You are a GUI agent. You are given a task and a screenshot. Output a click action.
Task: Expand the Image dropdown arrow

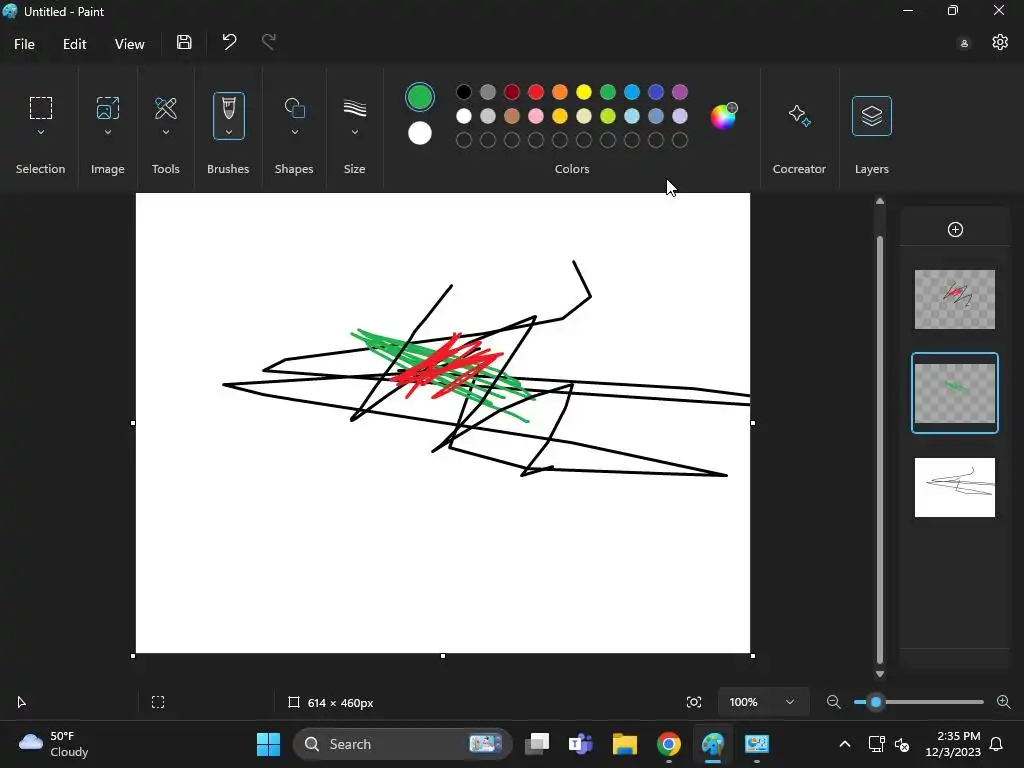(x=108, y=132)
